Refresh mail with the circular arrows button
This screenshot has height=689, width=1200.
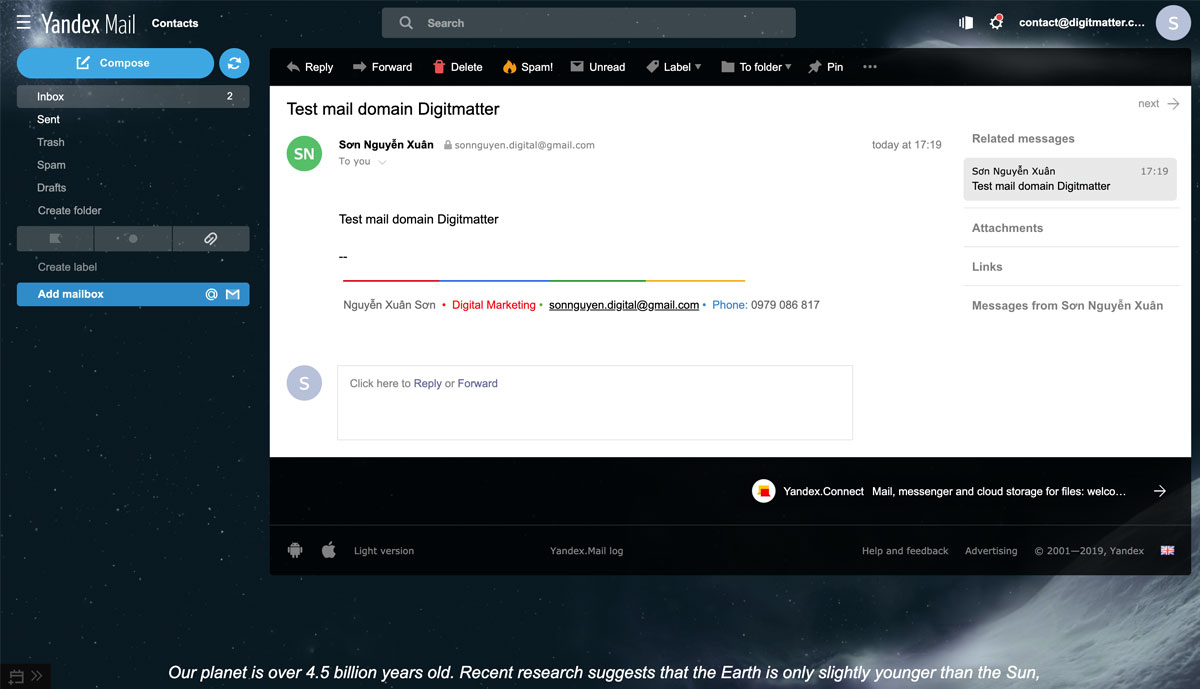234,63
